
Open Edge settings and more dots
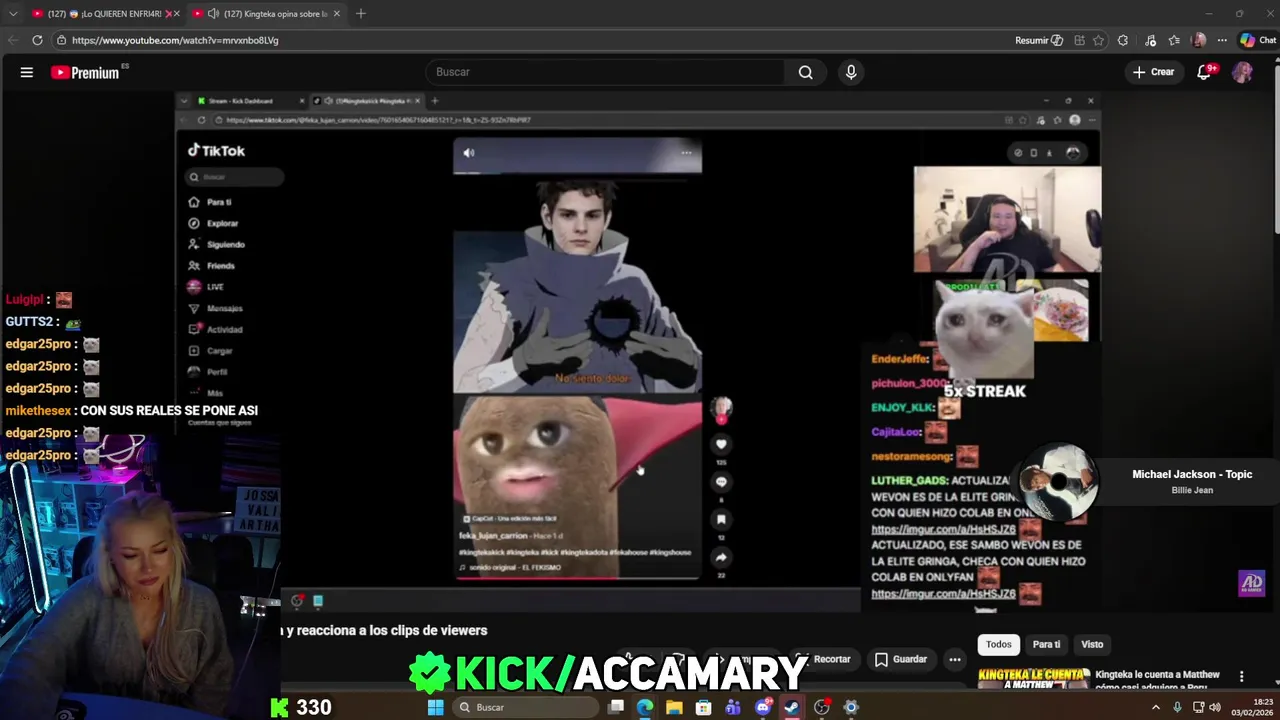pyautogui.click(x=1223, y=40)
